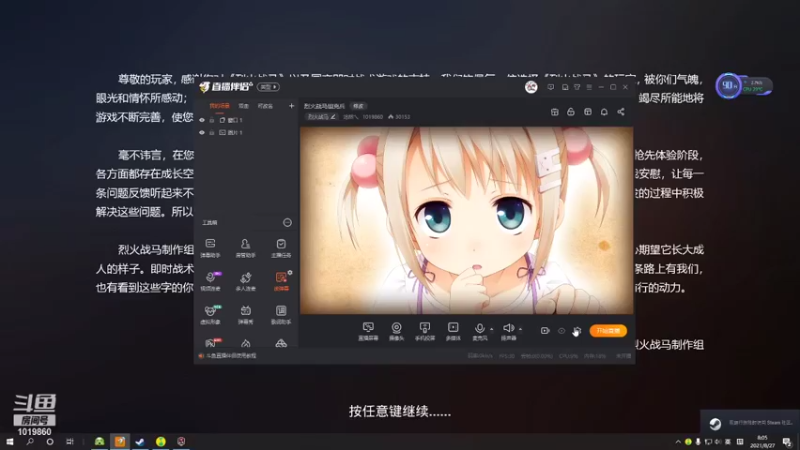Toggle lock of 图片 1 layer
Image resolution: width=800 pixels, height=450 pixels.
coord(212,133)
